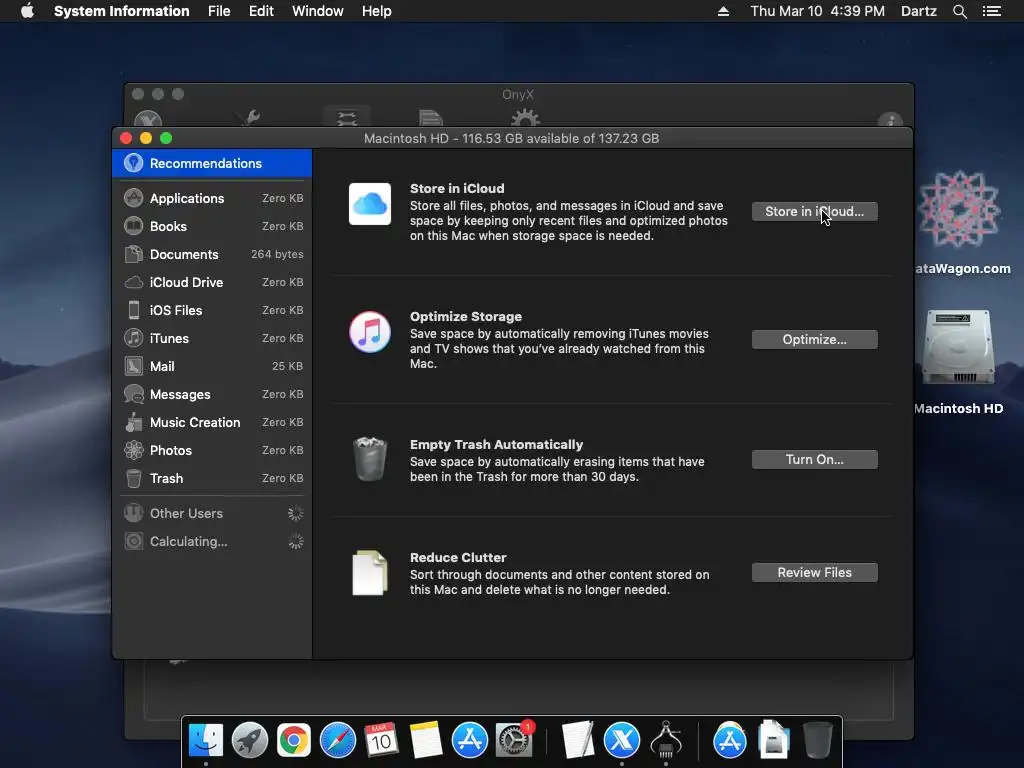Click the Calculating… sidebar row
Viewport: 1024px width, 768px height.
(x=212, y=541)
